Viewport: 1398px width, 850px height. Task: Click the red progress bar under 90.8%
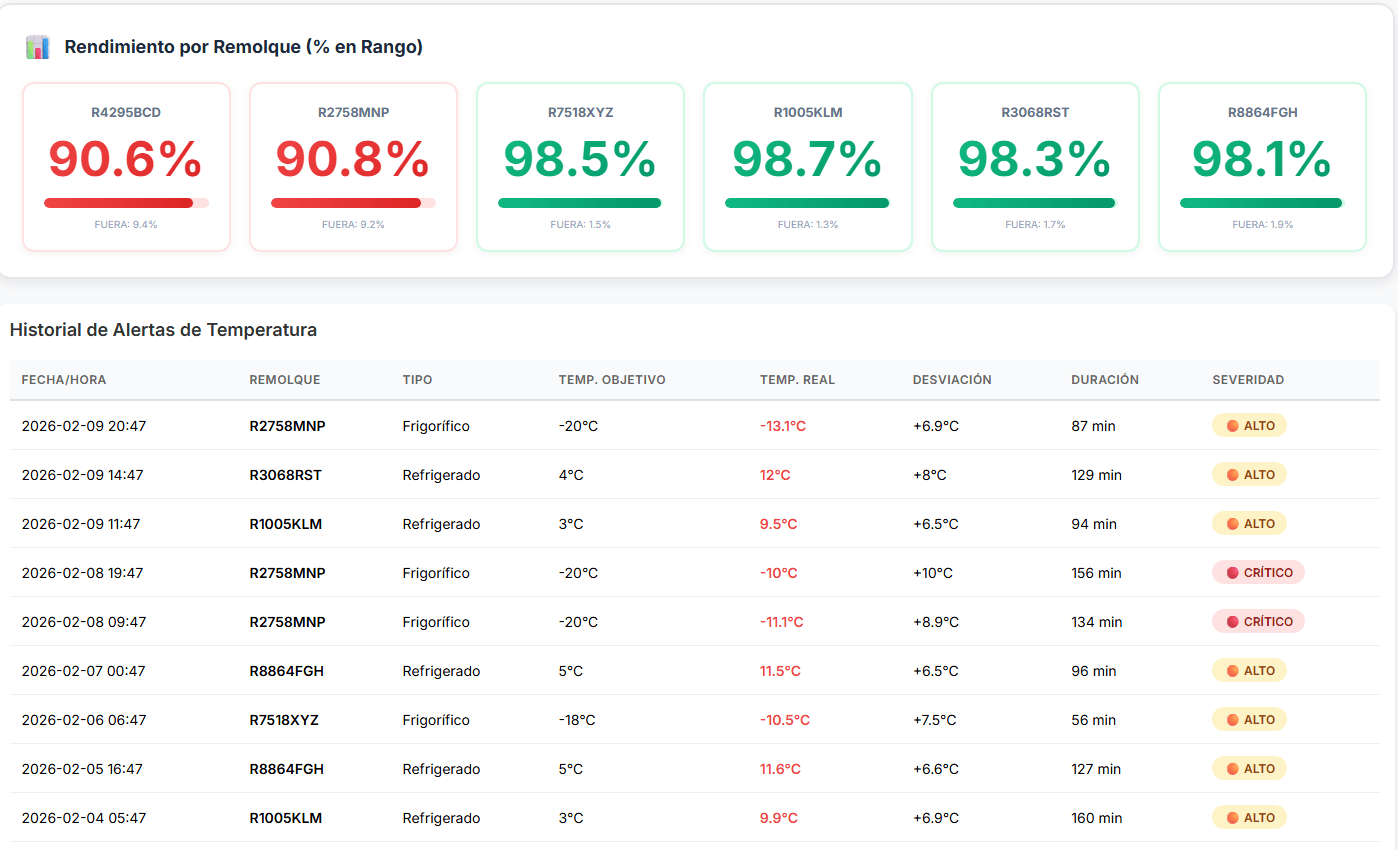coord(346,203)
